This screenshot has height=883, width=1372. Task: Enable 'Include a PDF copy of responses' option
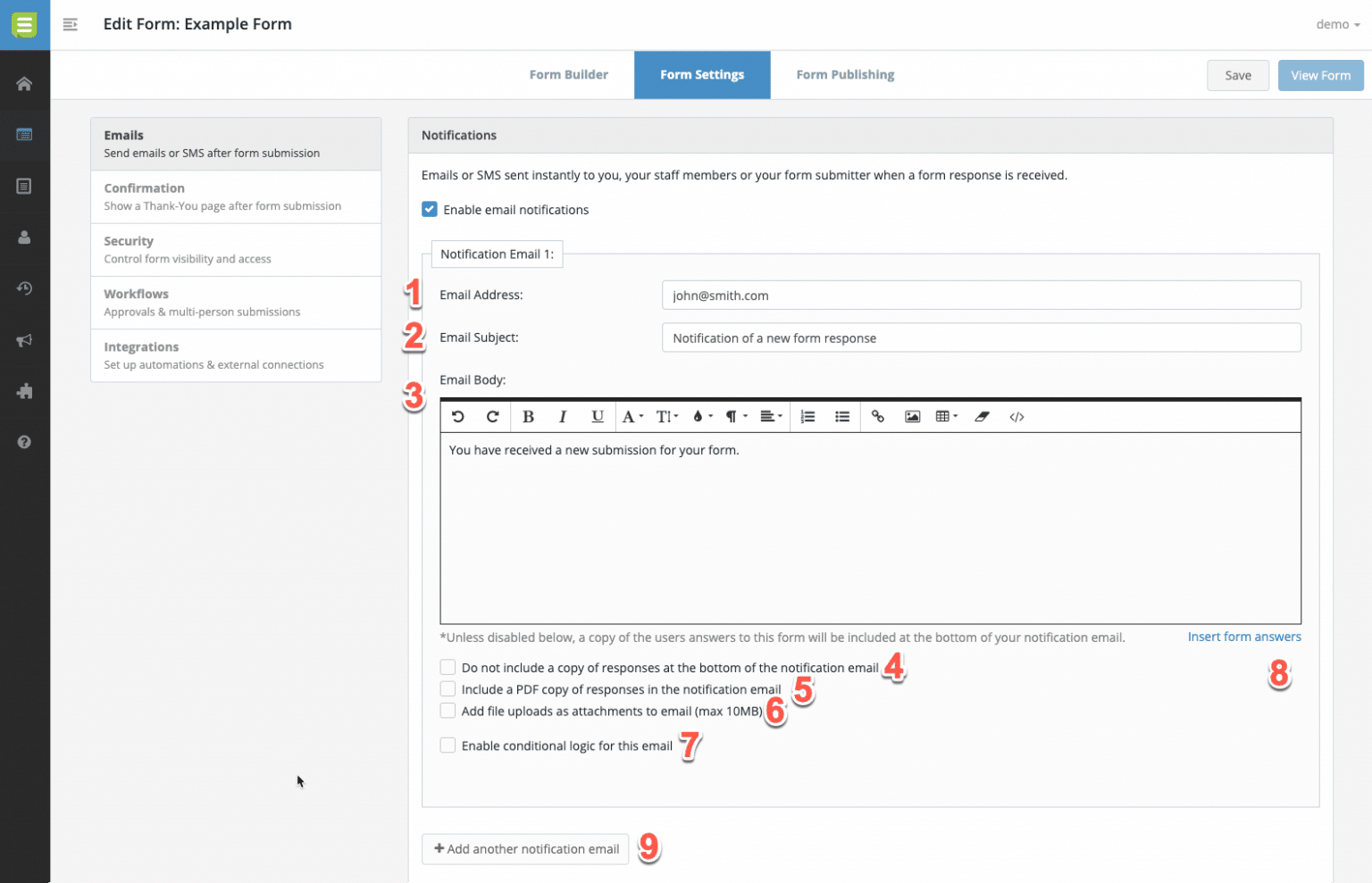click(448, 688)
